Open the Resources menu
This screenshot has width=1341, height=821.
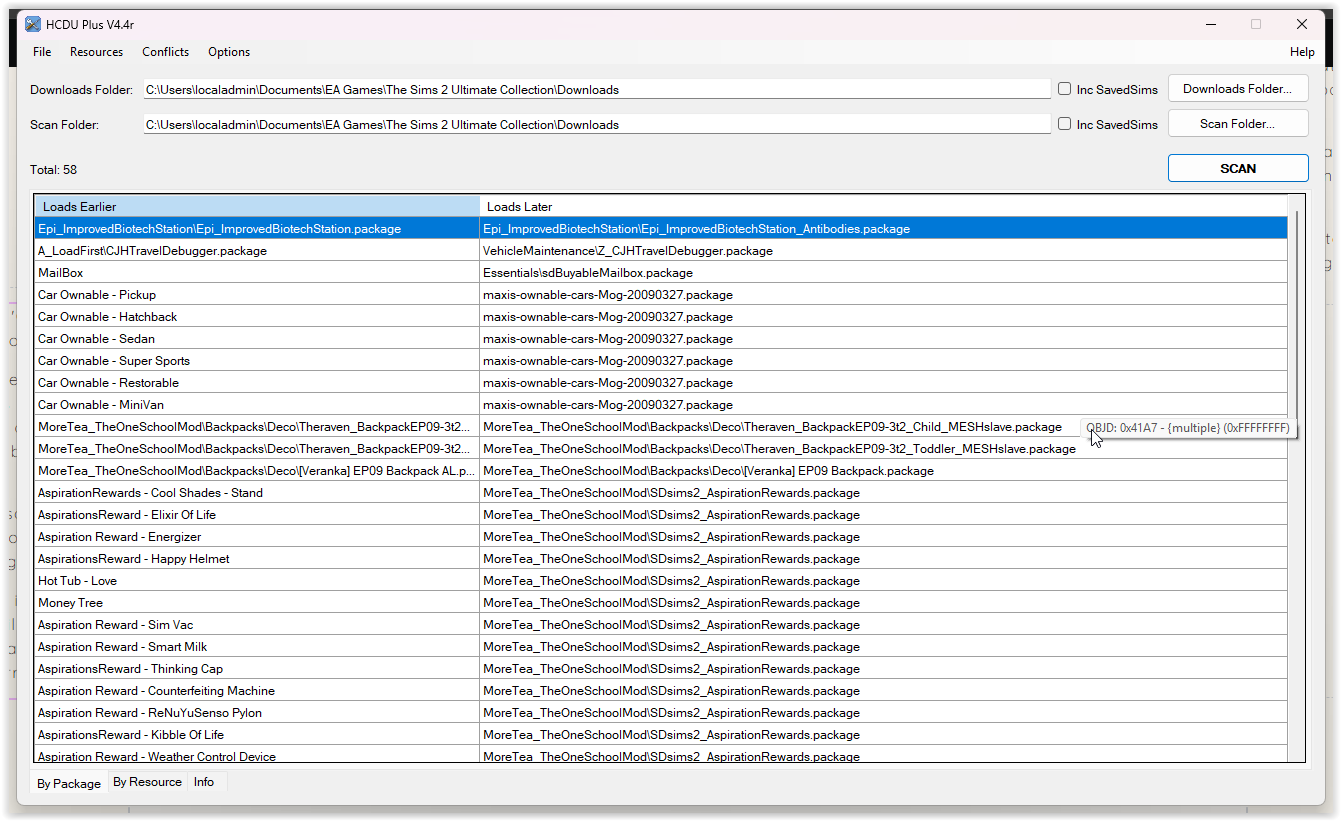tap(96, 52)
